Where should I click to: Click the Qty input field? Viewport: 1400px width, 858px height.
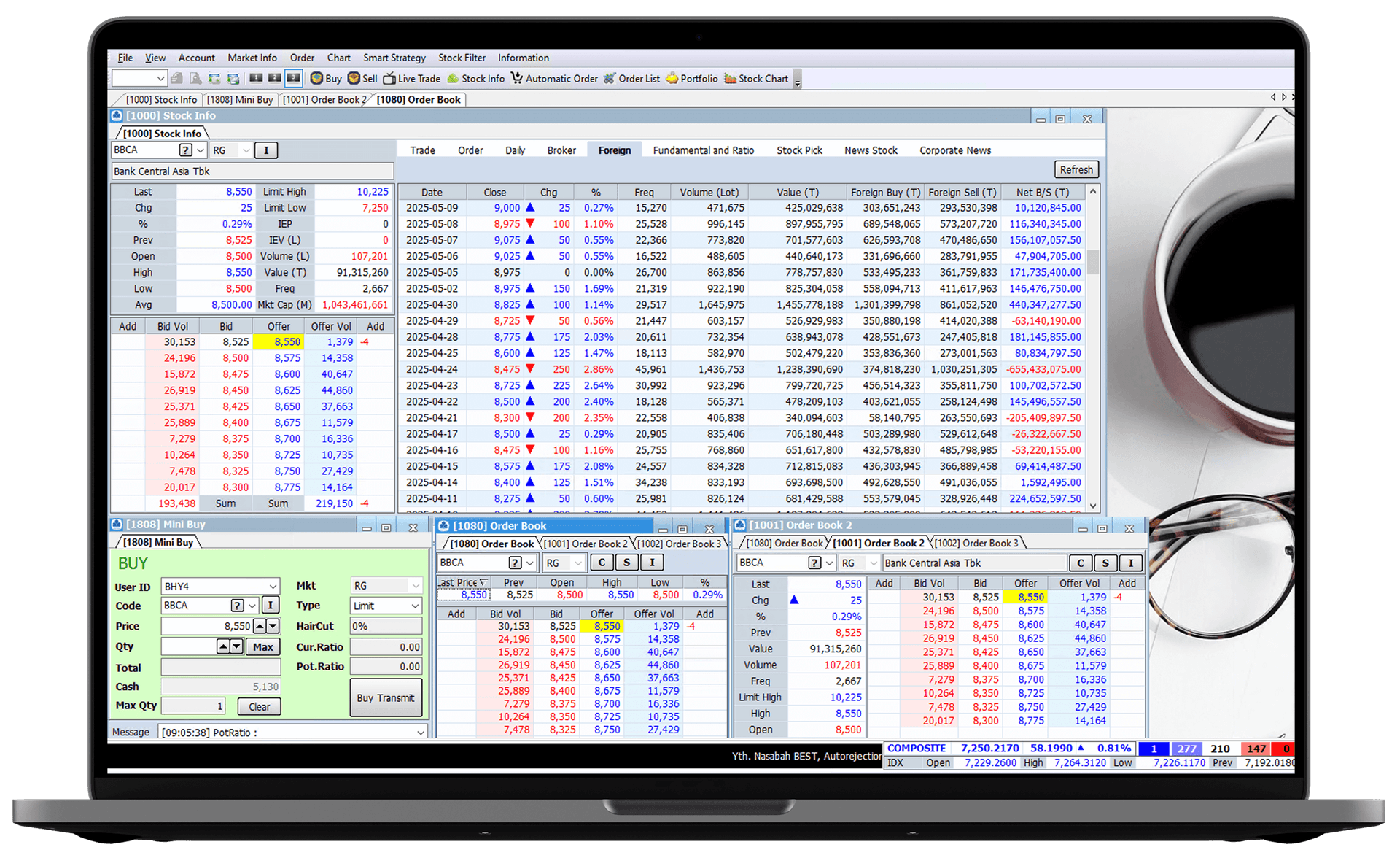click(x=188, y=646)
